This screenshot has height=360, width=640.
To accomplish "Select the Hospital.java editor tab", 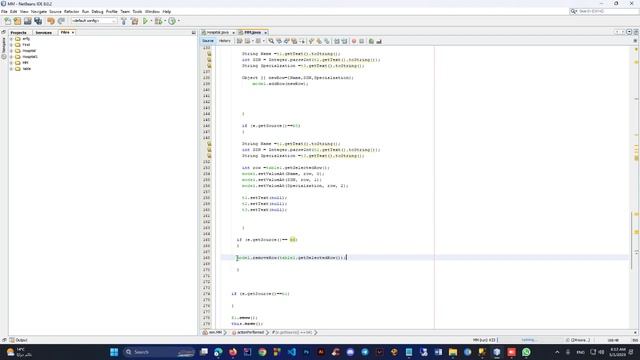I will [217, 32].
